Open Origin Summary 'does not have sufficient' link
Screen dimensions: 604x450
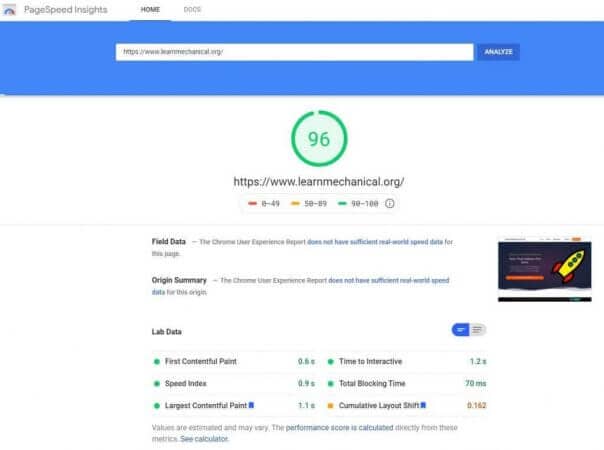(389, 280)
